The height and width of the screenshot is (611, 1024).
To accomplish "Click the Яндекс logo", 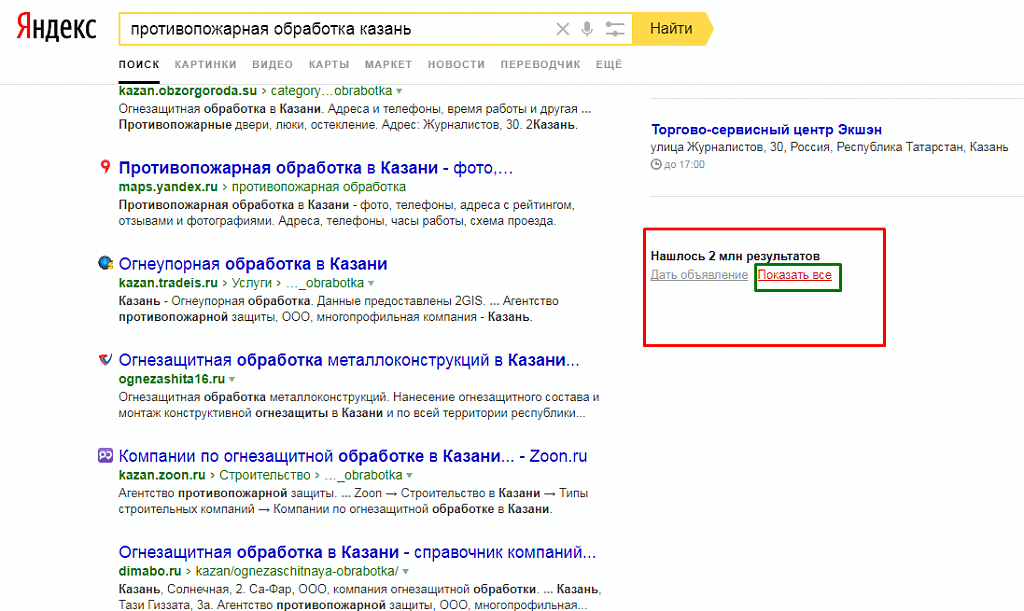I will pos(56,28).
